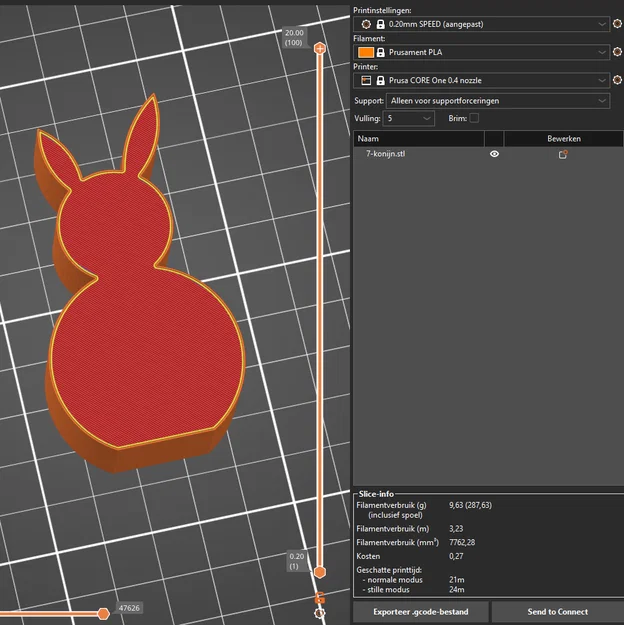Enable the Brim checkbox
This screenshot has height=625, width=624.
click(x=474, y=118)
